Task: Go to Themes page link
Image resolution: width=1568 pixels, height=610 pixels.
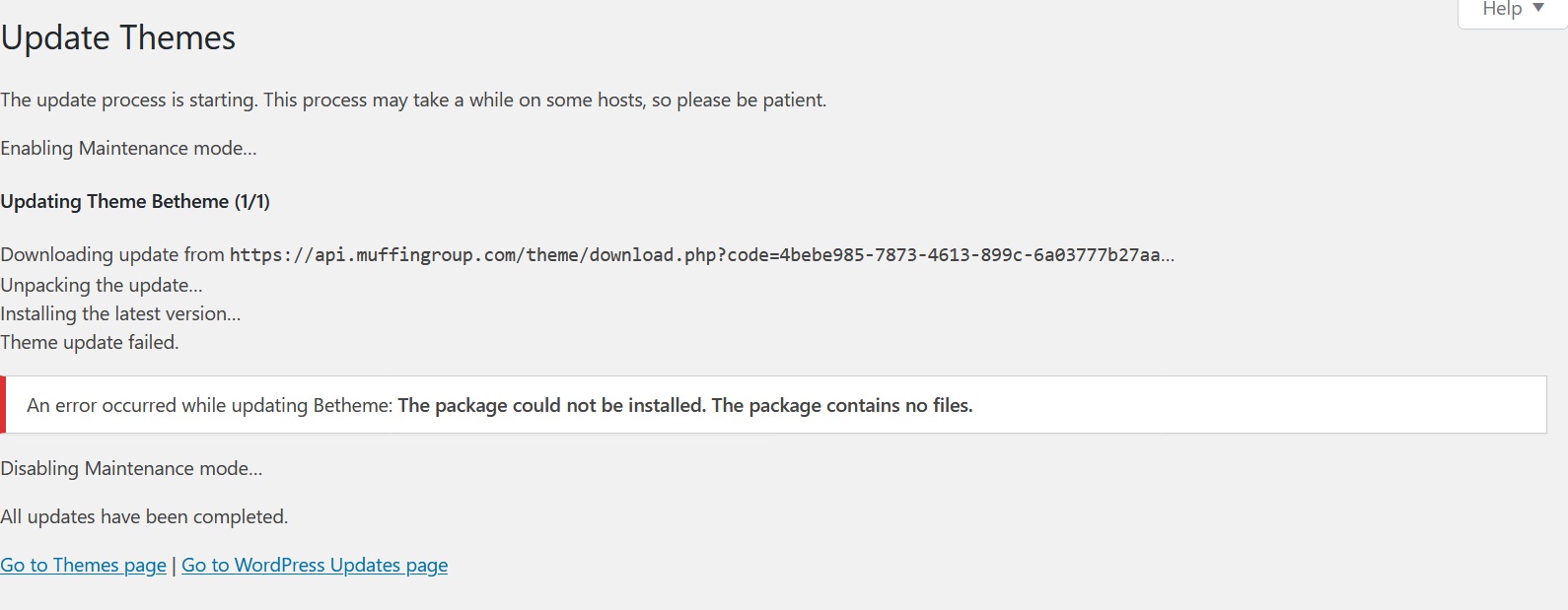Action: (x=84, y=565)
